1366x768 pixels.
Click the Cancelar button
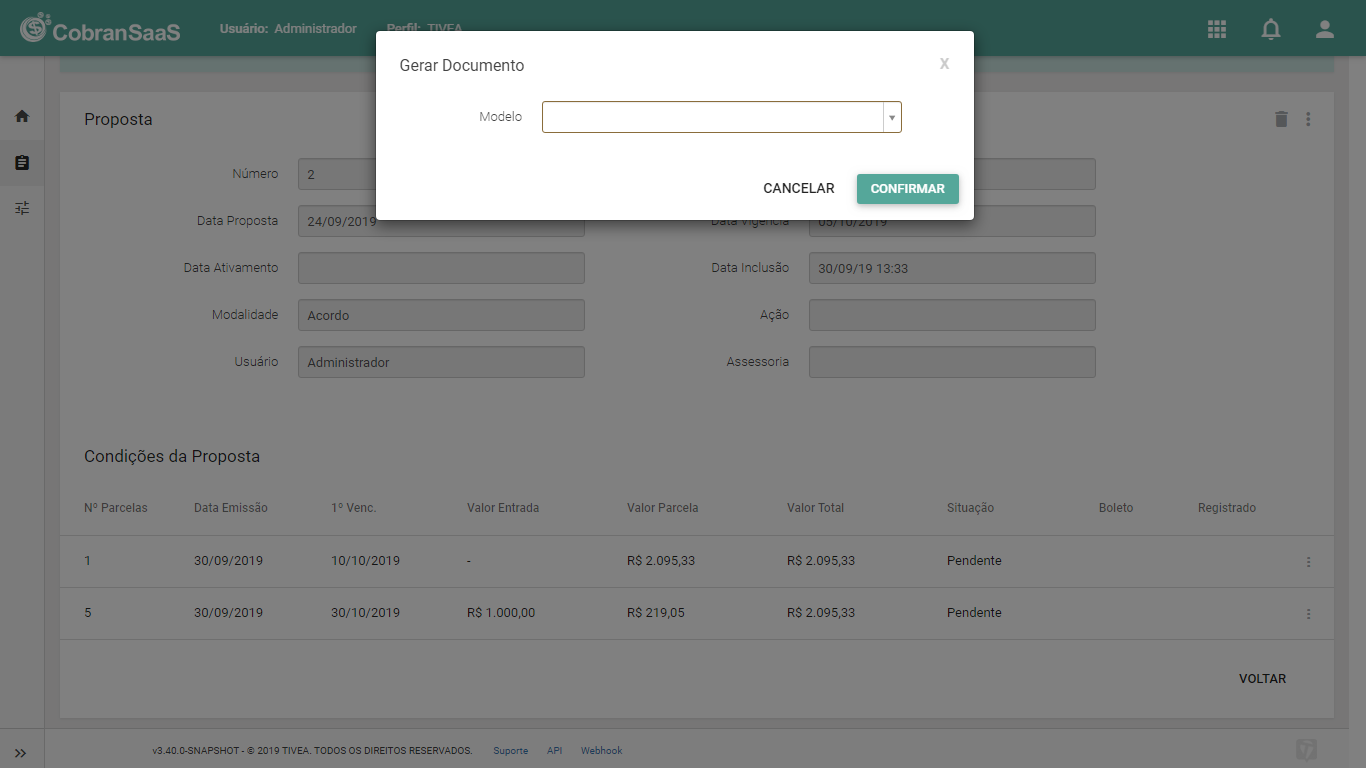(x=798, y=189)
